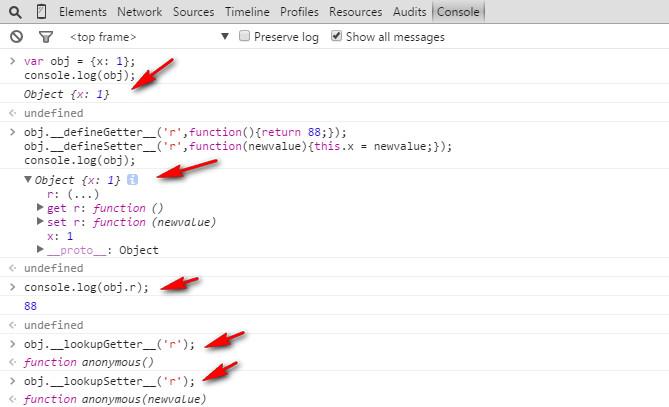Click the logged value 88
This screenshot has width=669, height=407.
pos(30,306)
